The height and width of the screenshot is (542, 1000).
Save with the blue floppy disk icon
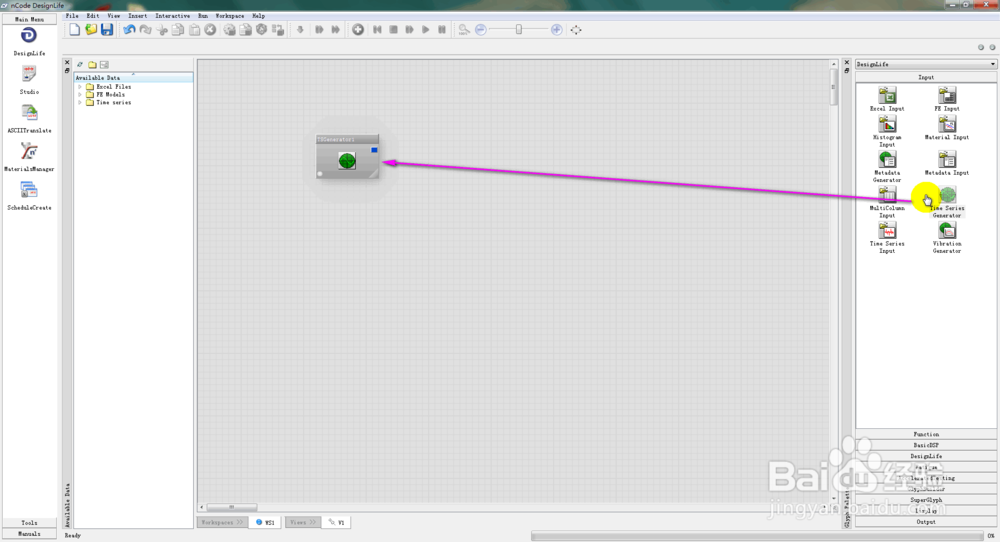(x=107, y=29)
